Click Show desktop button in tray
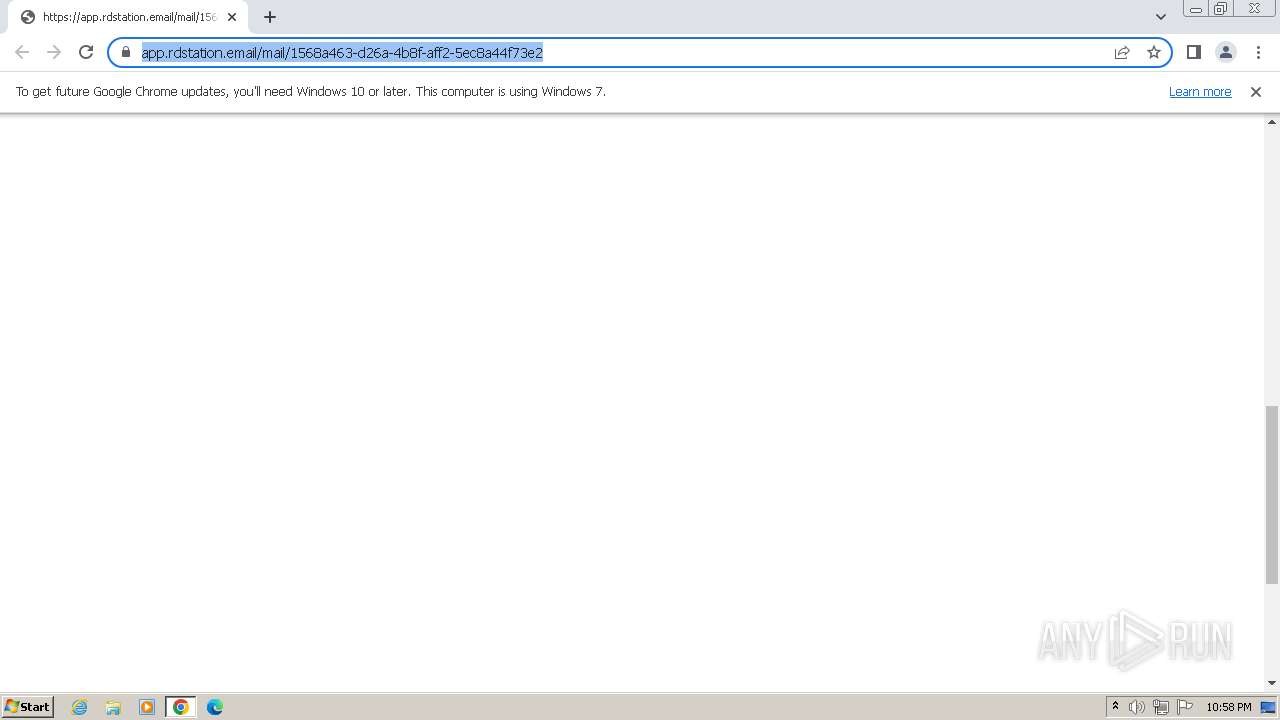This screenshot has width=1280, height=720. [x=1269, y=707]
